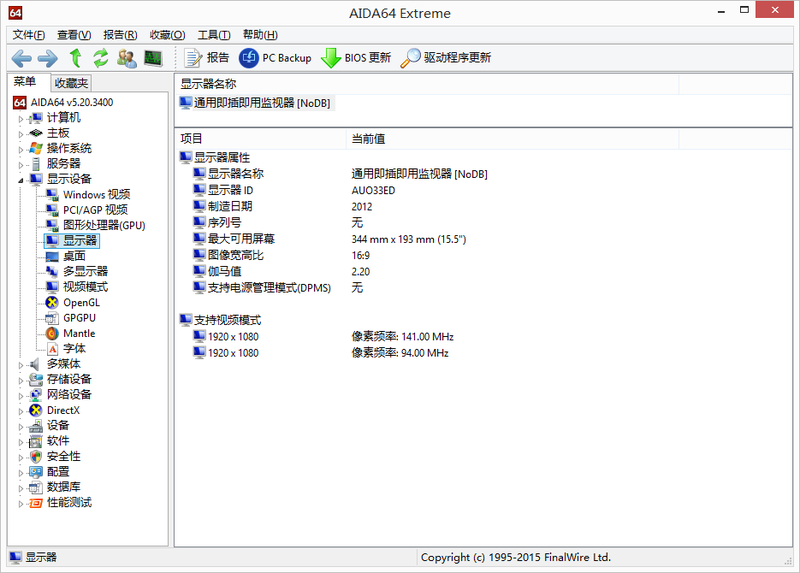Click the 存储设备 storage icon
Screen dimensions: 800x573
point(35,379)
